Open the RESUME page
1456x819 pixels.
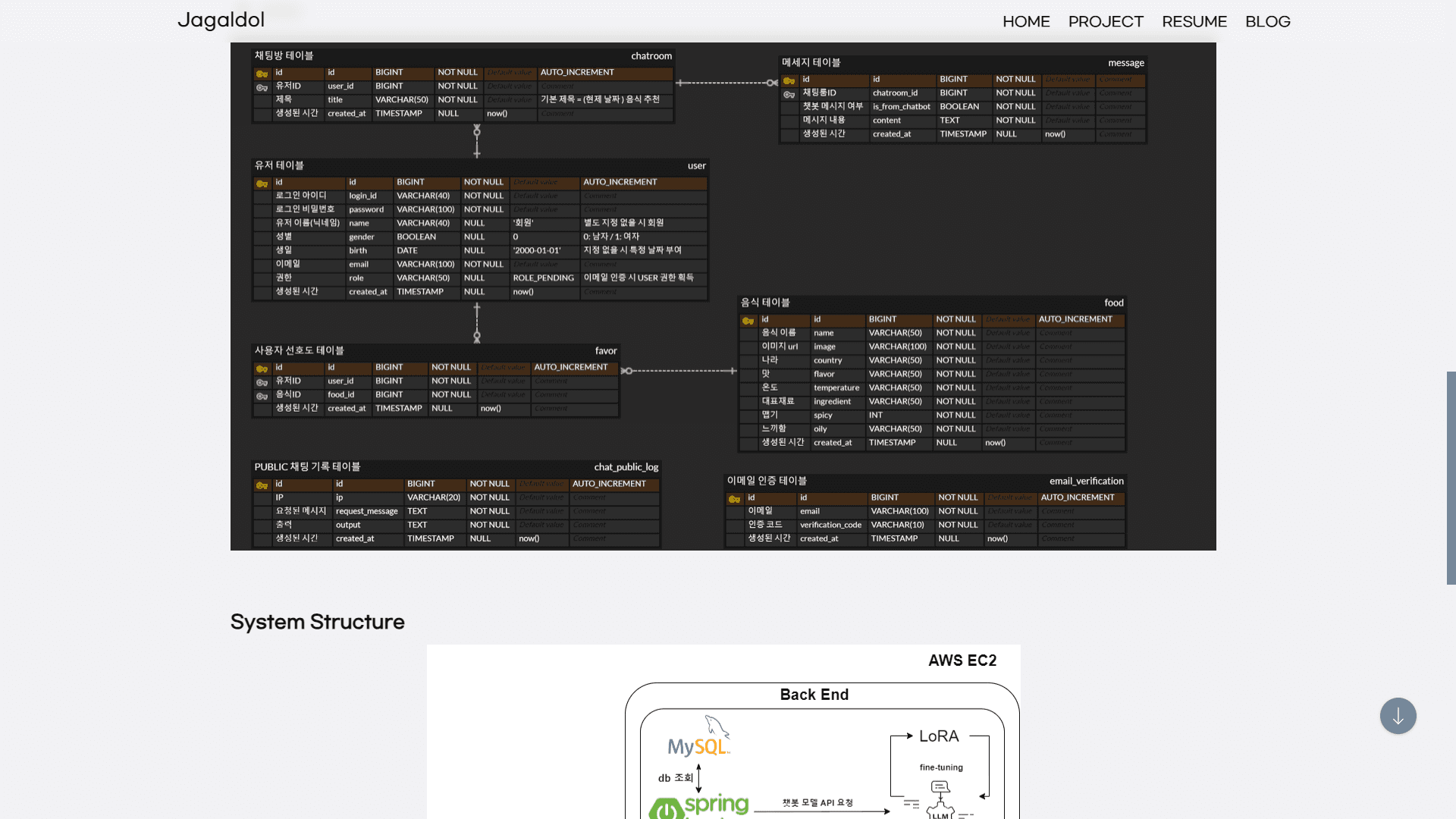click(1194, 22)
